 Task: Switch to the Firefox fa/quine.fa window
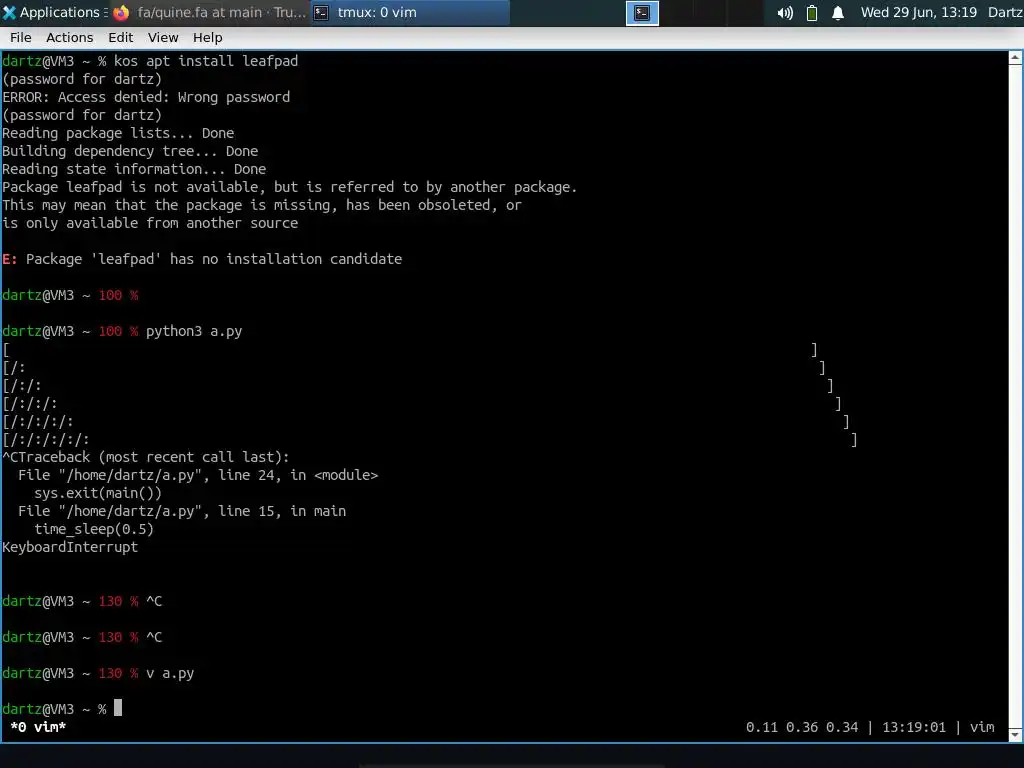(x=210, y=12)
